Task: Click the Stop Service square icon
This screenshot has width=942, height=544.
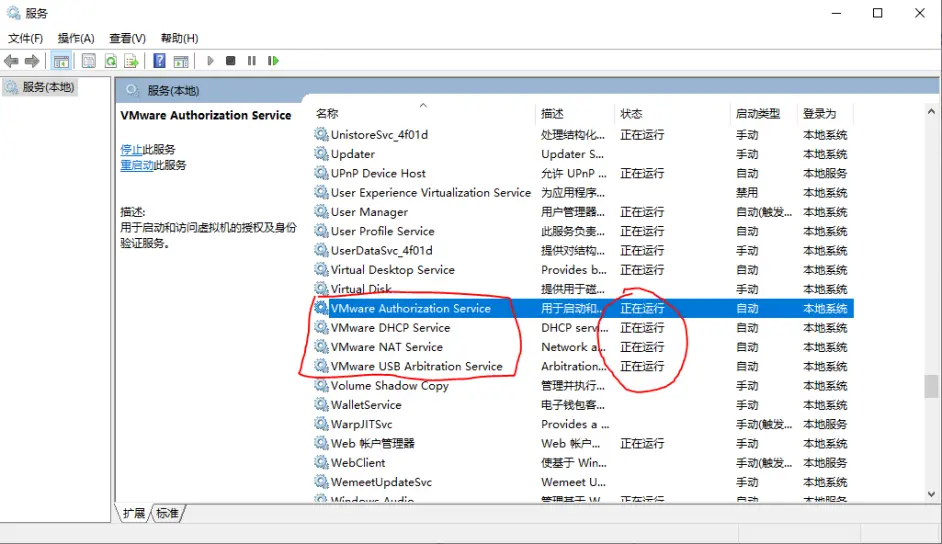Action: click(230, 61)
